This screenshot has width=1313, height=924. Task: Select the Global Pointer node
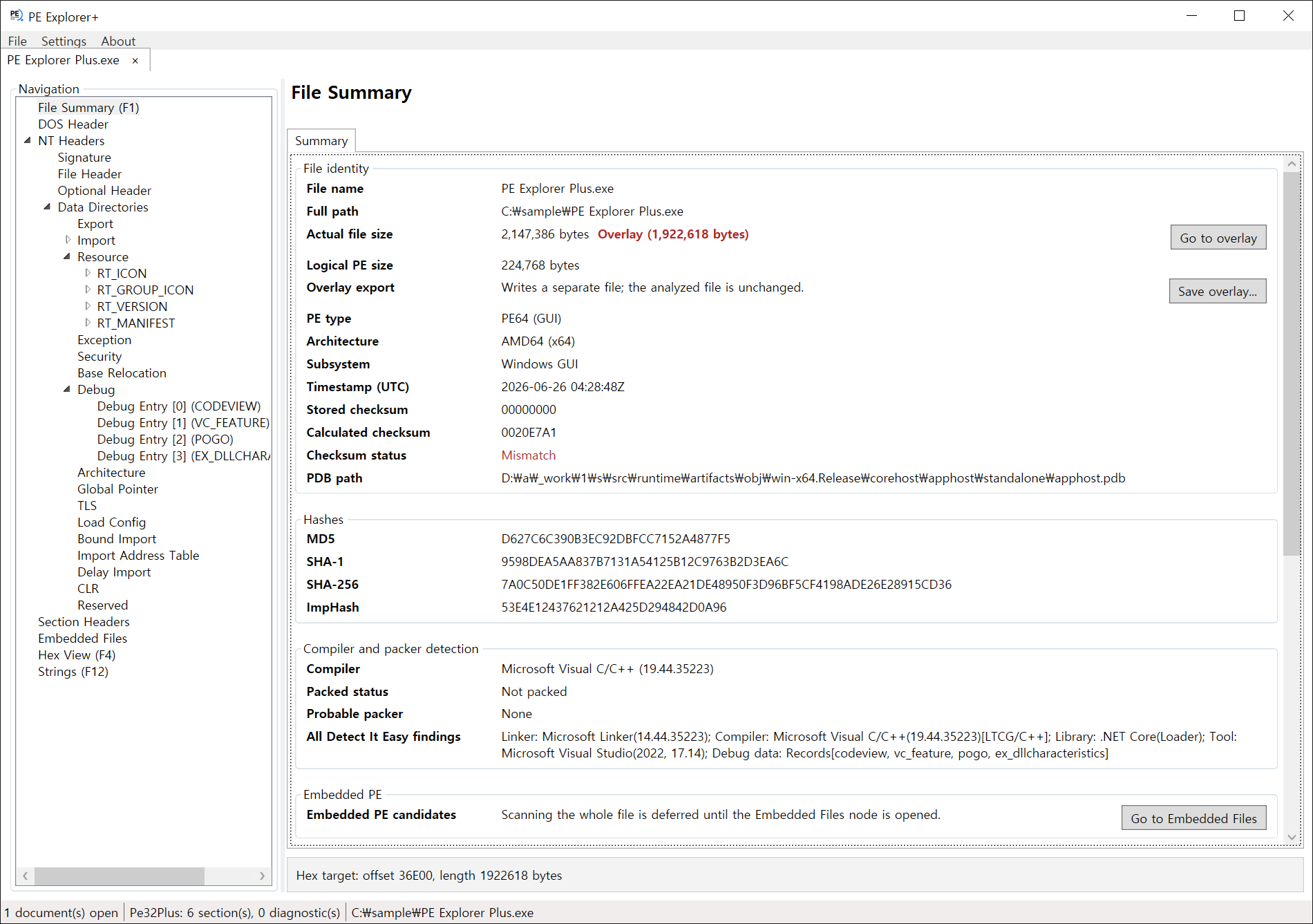[117, 489]
